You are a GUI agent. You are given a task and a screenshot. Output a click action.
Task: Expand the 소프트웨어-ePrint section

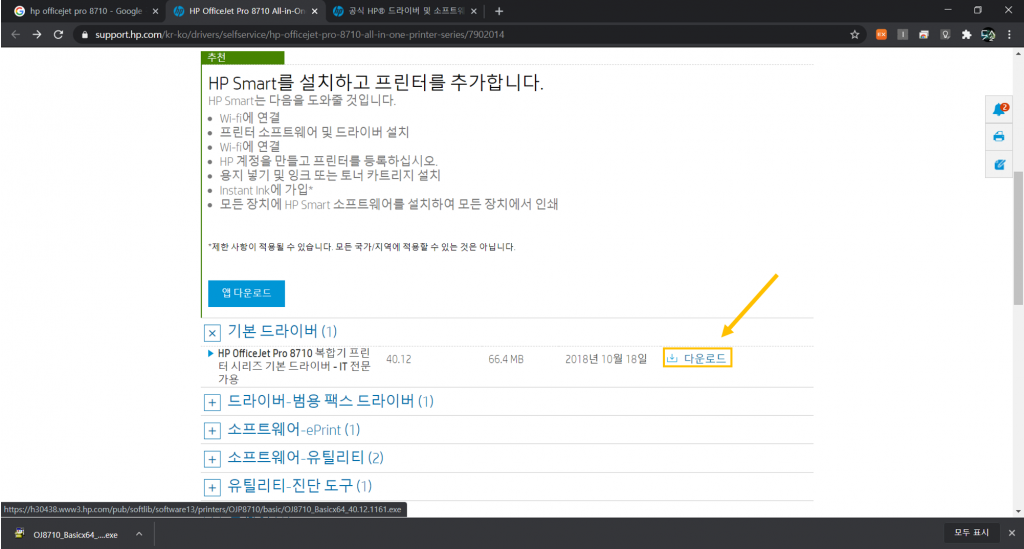[212, 431]
